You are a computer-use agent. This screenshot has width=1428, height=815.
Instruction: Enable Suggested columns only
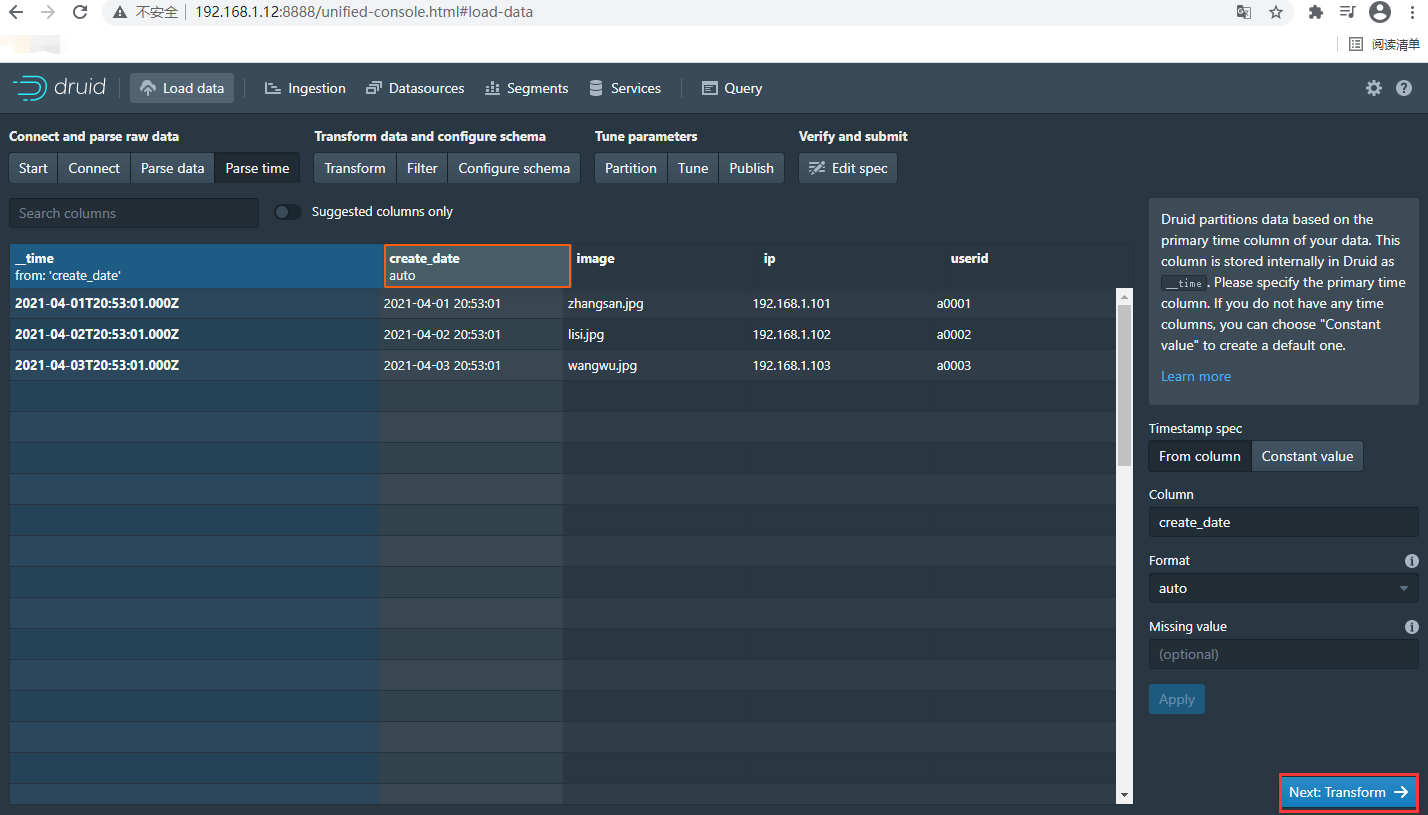pos(288,212)
